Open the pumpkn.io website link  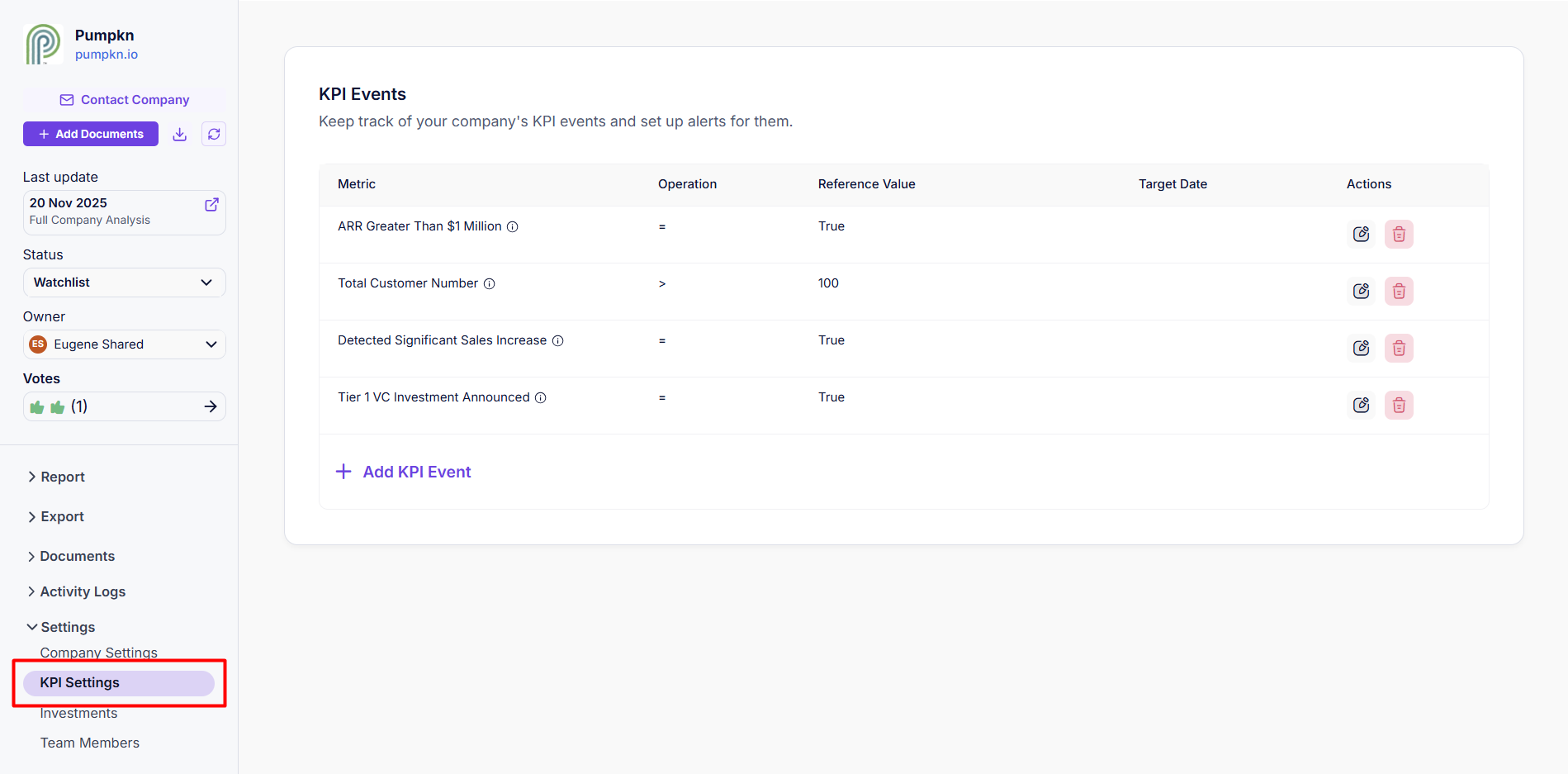107,55
